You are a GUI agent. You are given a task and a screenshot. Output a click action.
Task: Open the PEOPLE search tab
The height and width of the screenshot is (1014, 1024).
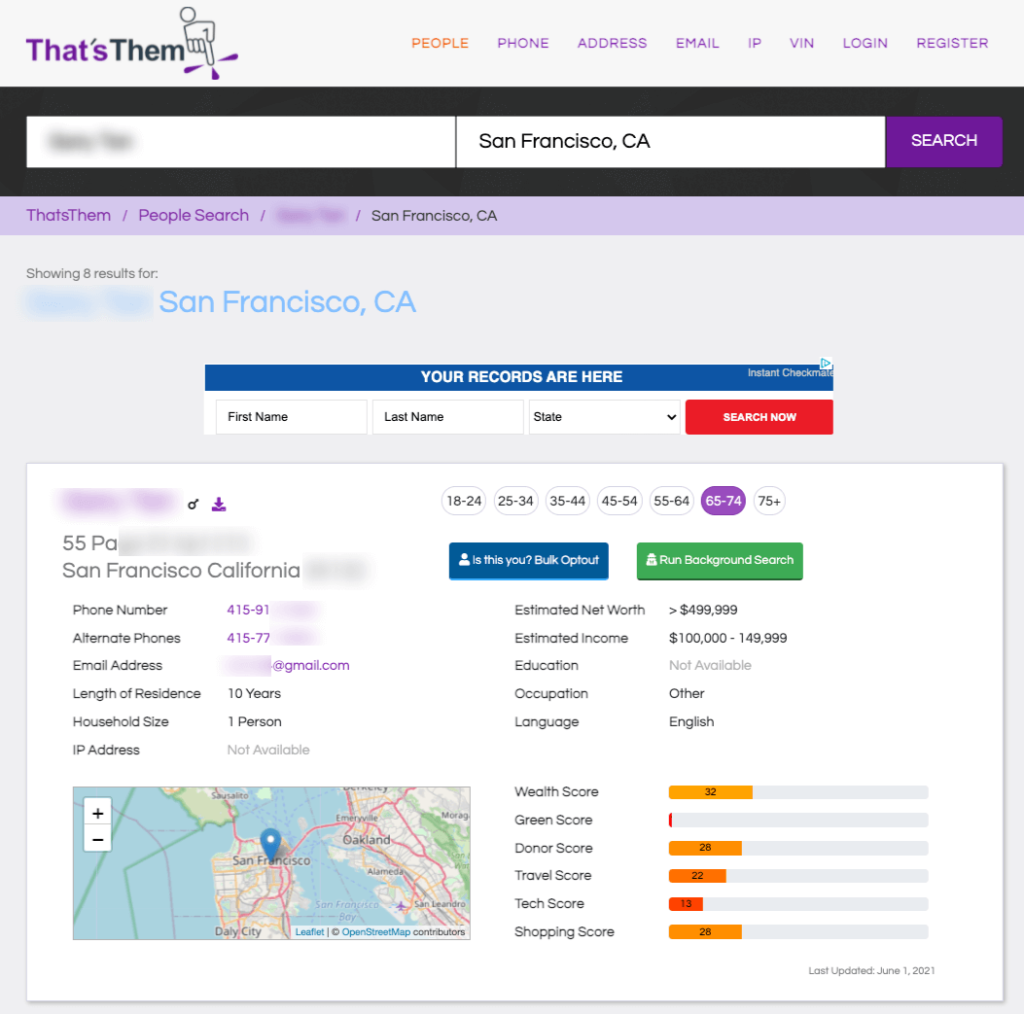440,43
